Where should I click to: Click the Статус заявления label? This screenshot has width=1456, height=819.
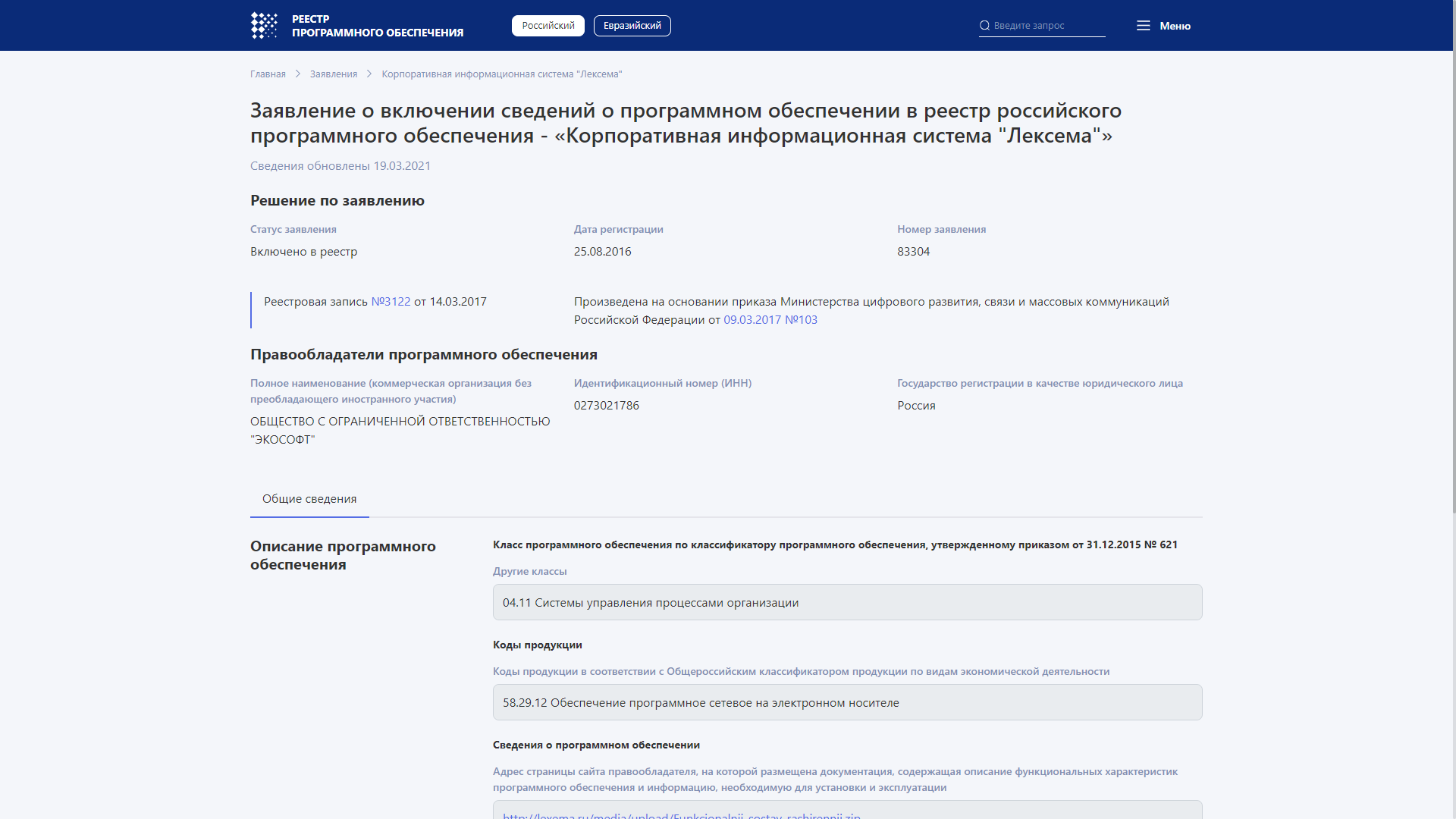point(293,230)
